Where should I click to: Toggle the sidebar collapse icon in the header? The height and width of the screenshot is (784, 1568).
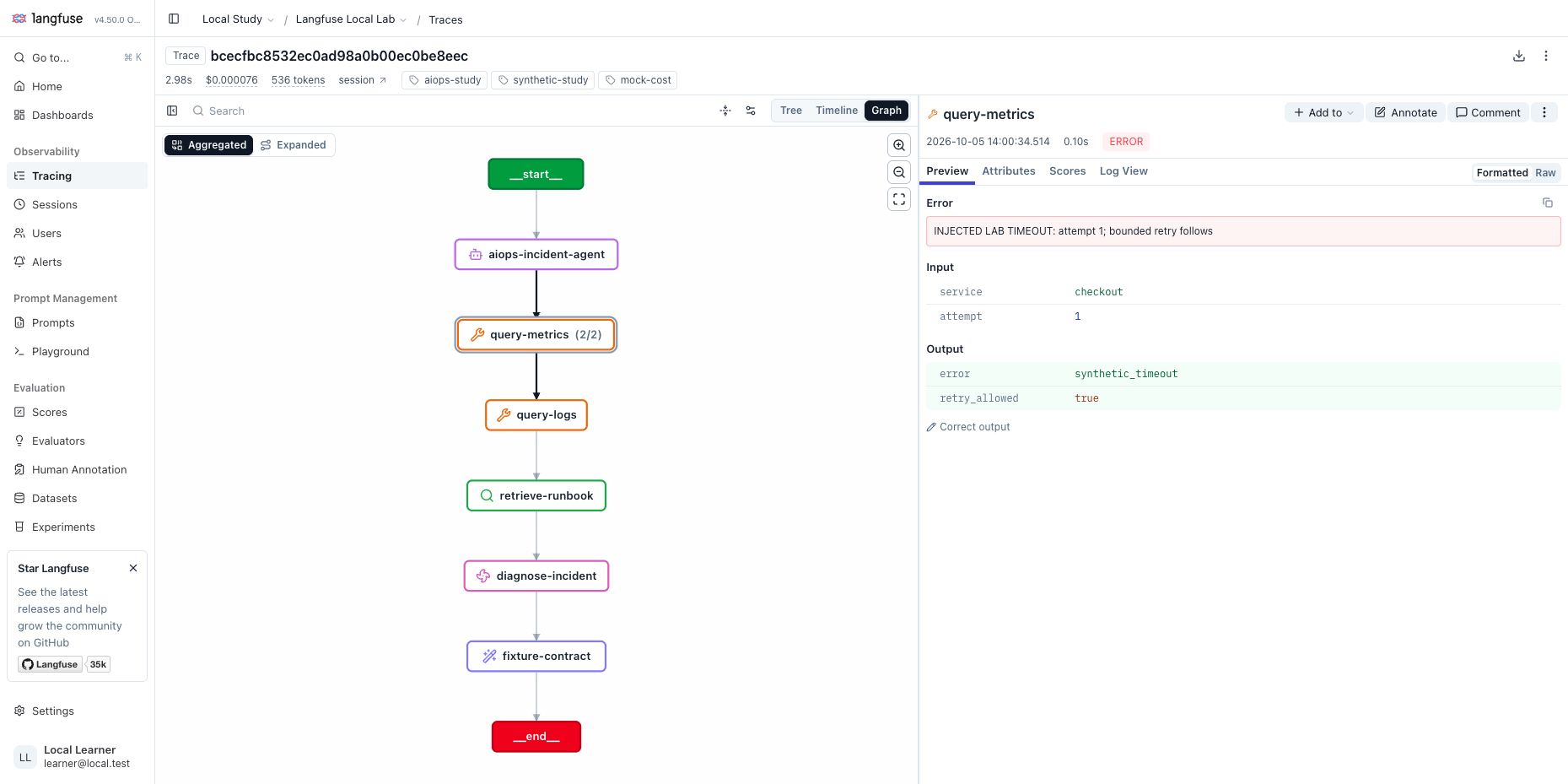(x=174, y=19)
